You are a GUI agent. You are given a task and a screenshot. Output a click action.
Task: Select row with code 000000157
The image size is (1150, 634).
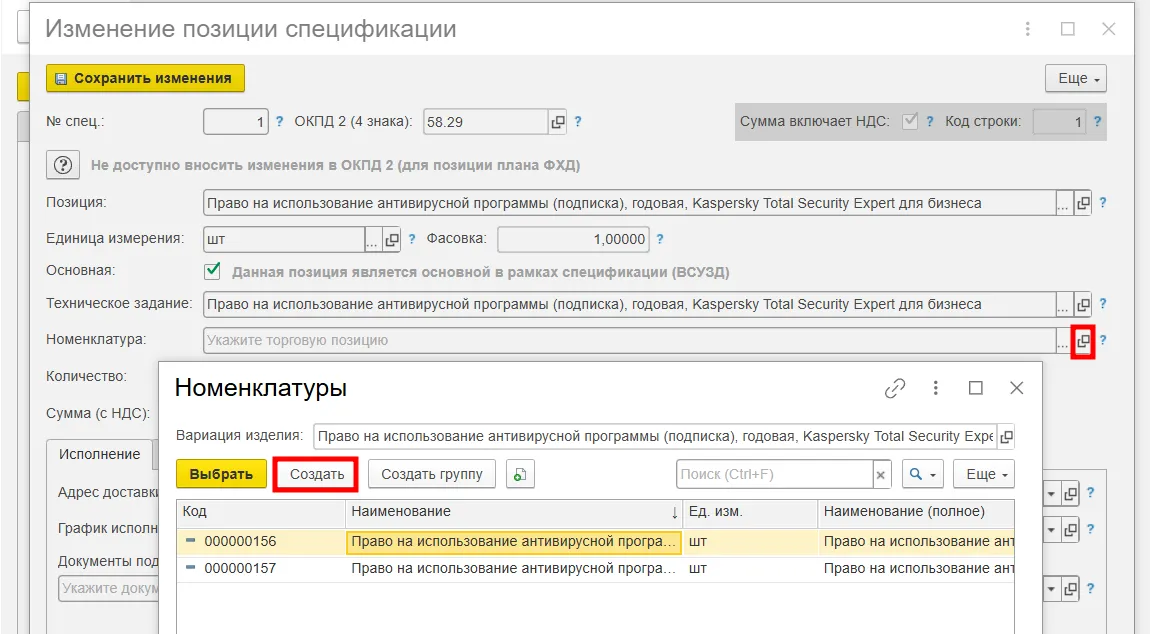[596, 569]
